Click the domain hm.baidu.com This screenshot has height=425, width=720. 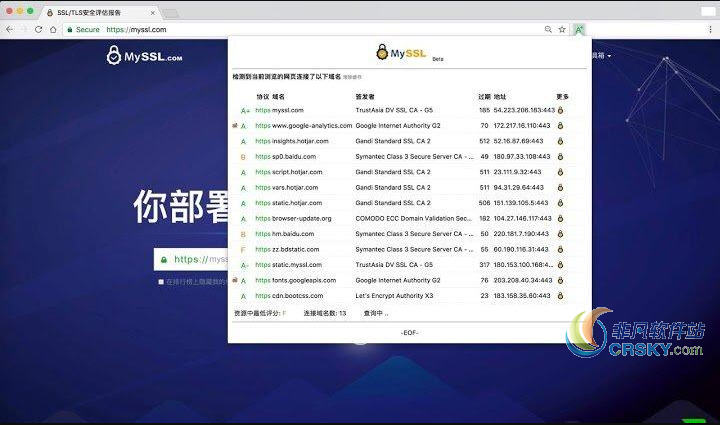(293, 234)
